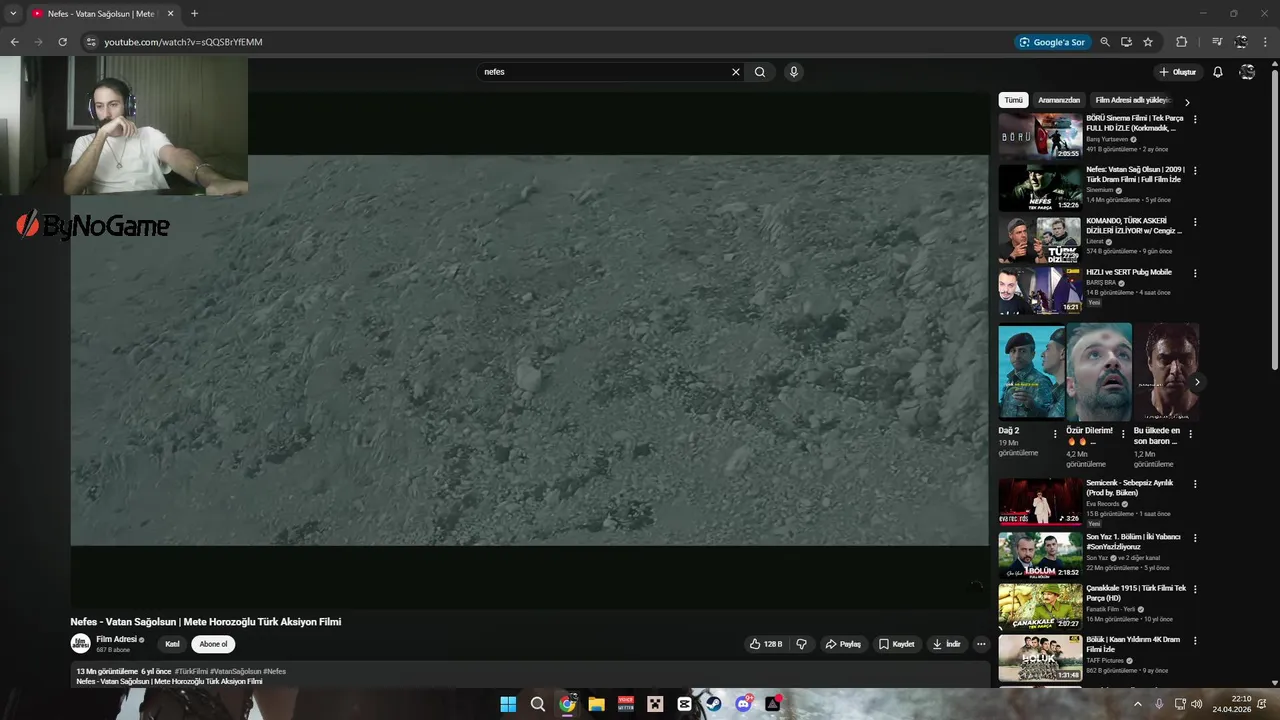Click the Kaydet save button
This screenshot has height=720, width=1280.
(x=896, y=644)
